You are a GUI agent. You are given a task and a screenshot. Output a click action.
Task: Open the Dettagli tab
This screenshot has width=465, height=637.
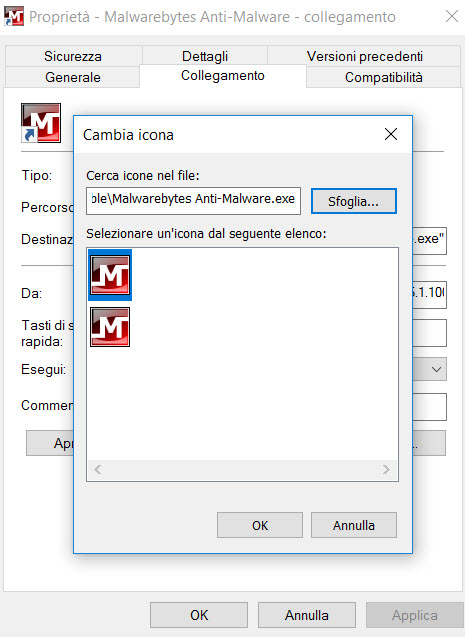[205, 56]
